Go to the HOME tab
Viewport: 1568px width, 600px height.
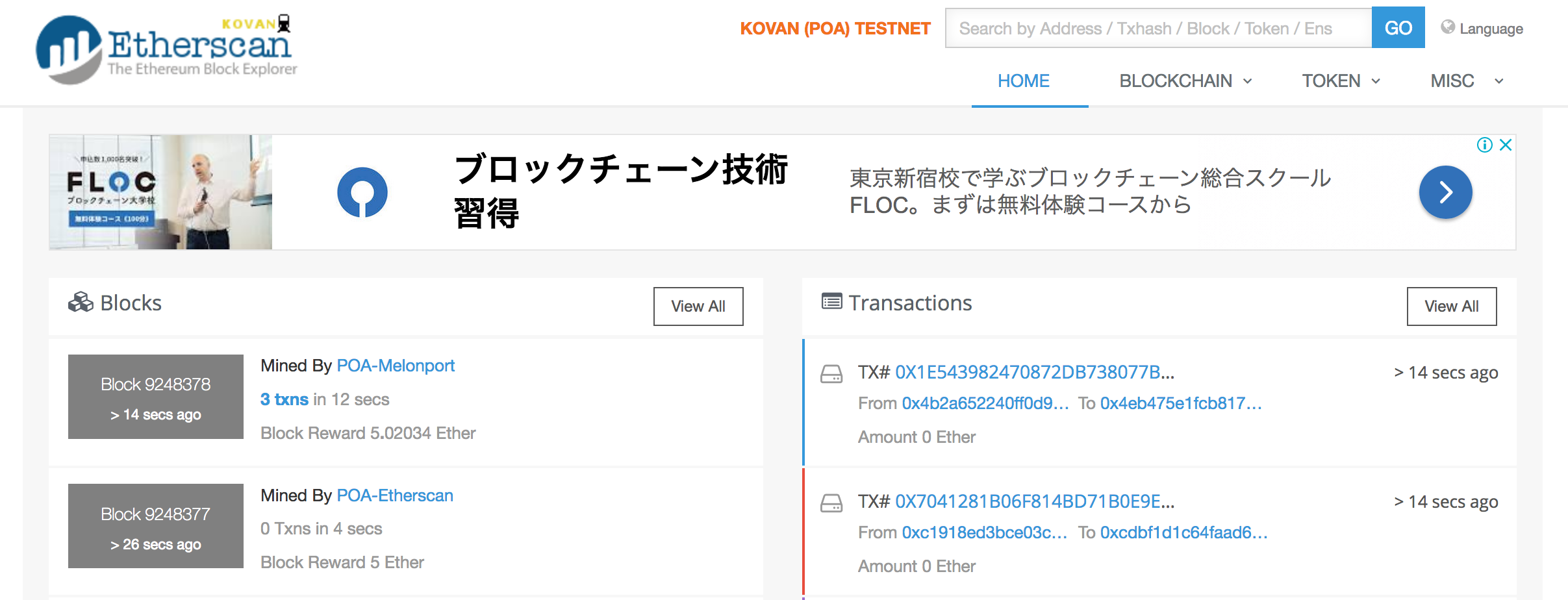tap(1023, 81)
